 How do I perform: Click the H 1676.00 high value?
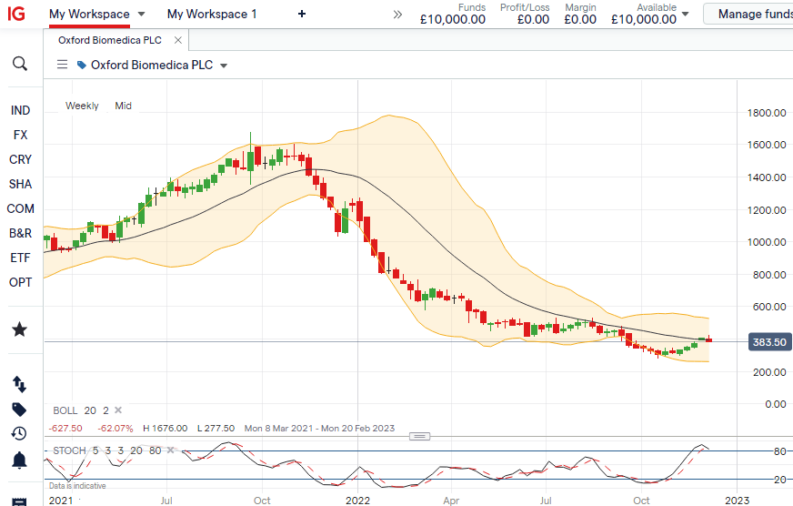pos(165,428)
